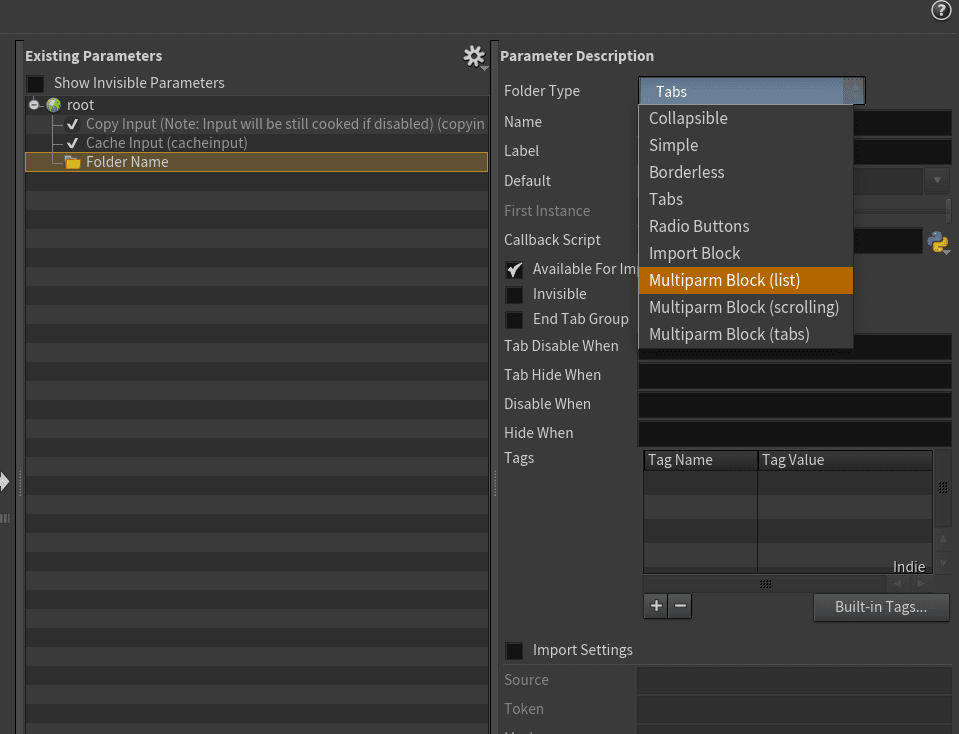959x734 pixels.
Task: Toggle the Invisible checkbox
Action: click(514, 295)
